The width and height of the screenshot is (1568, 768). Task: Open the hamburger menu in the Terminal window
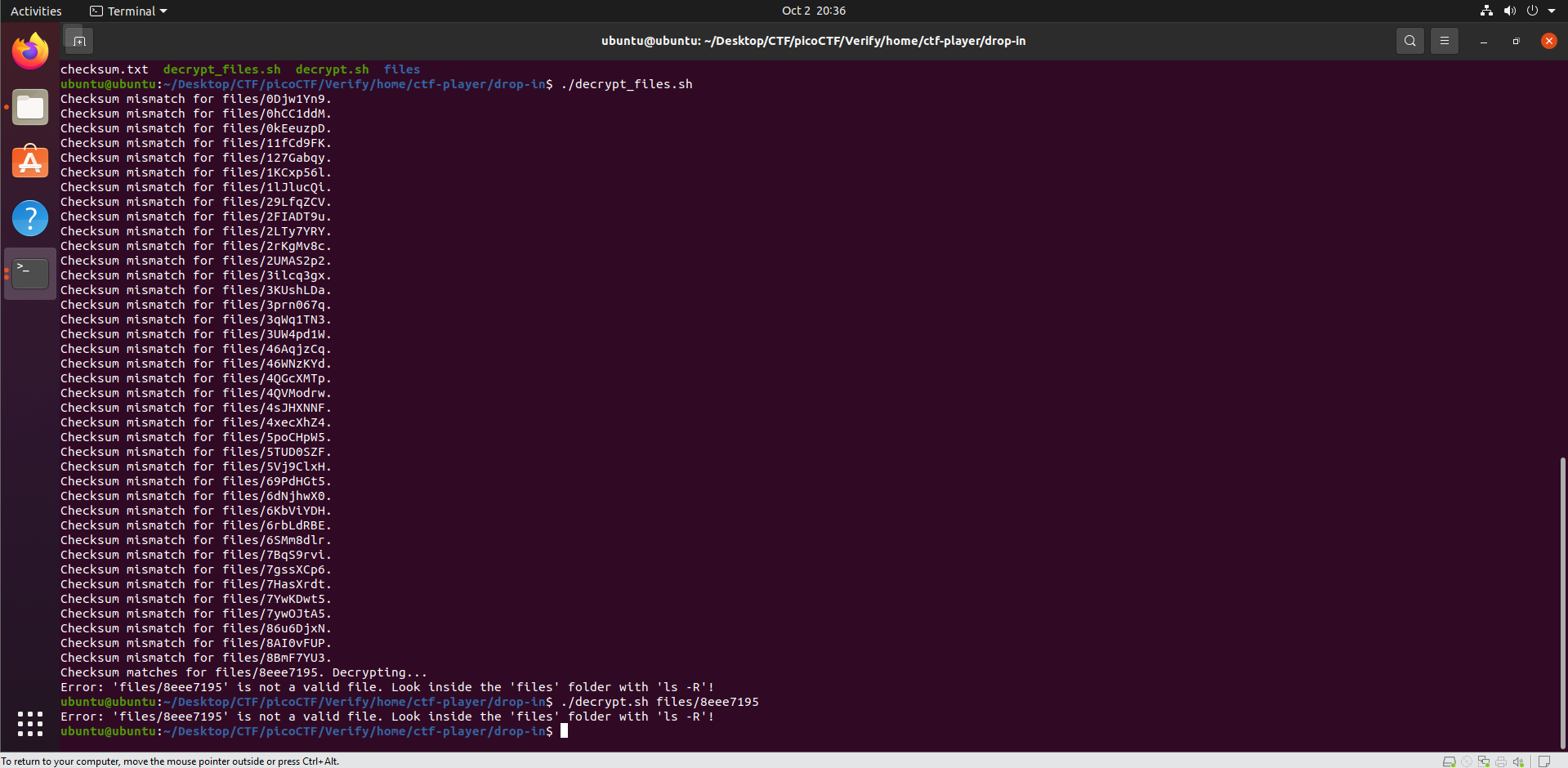click(1443, 40)
